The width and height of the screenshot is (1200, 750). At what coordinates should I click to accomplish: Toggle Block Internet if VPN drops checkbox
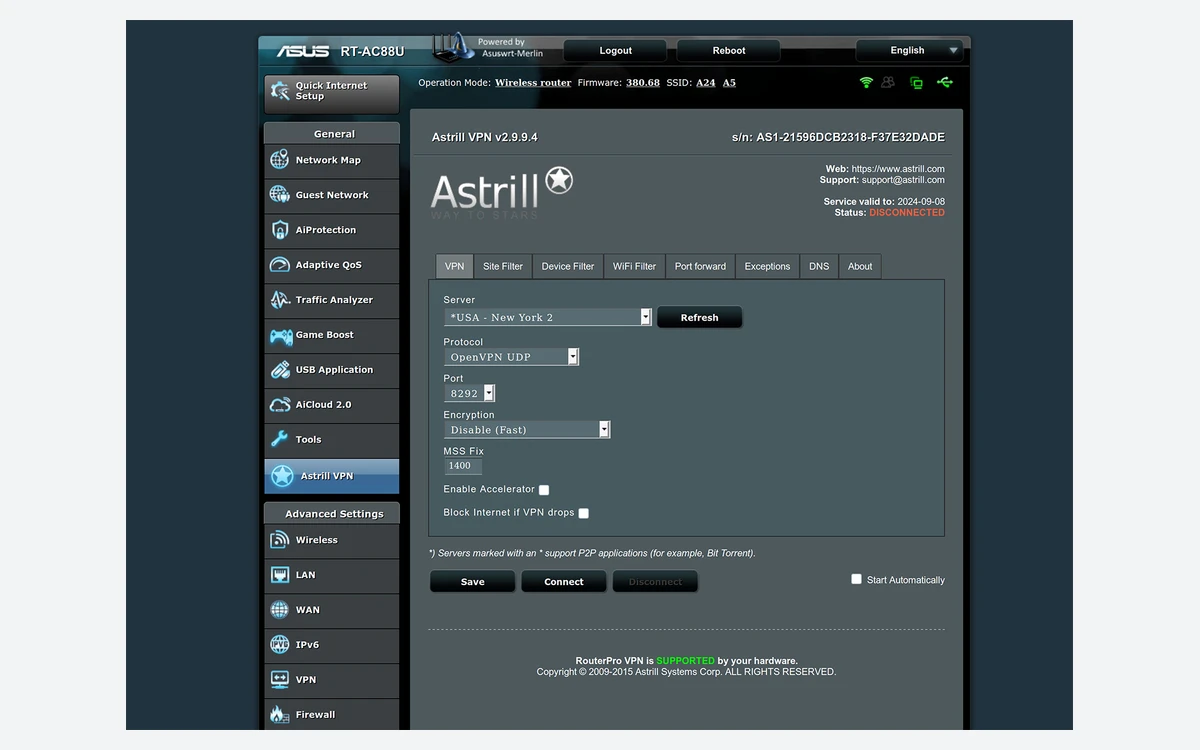[584, 513]
